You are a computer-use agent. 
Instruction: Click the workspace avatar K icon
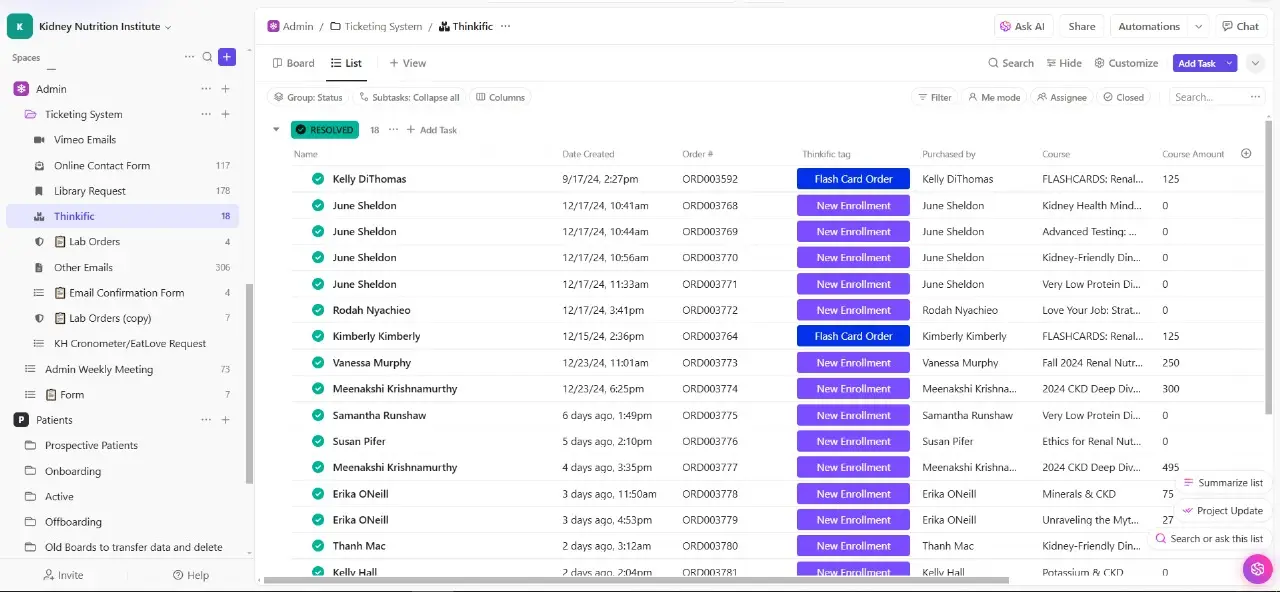point(19,27)
